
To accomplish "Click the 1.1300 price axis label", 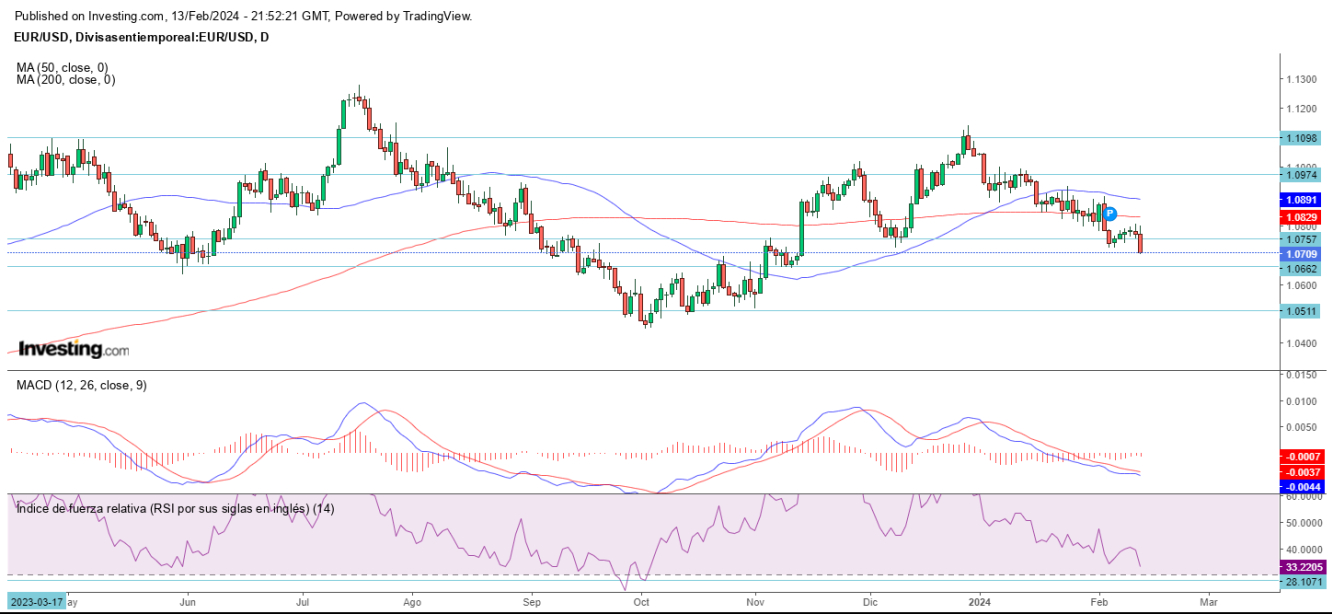I will tap(1300, 79).
